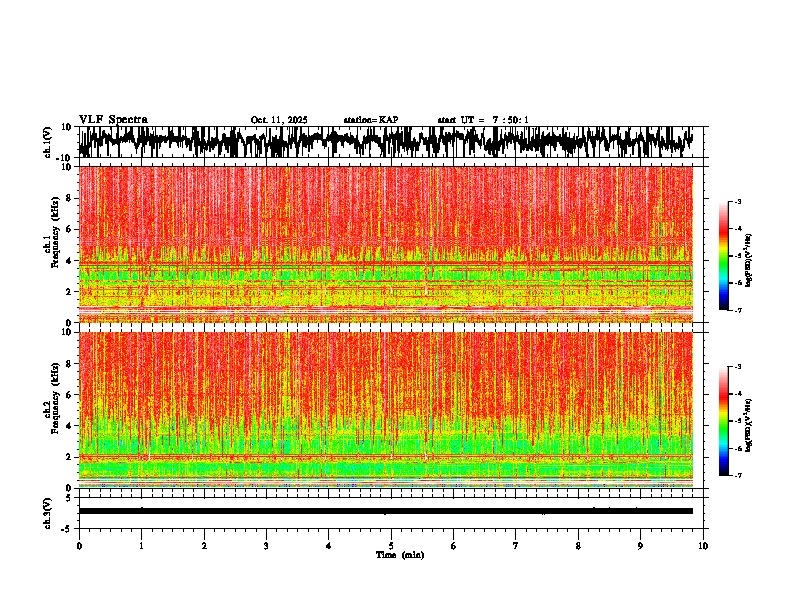The height and width of the screenshot is (612, 792).
Task: Click the time axis tick label '10'
Action: (703, 546)
